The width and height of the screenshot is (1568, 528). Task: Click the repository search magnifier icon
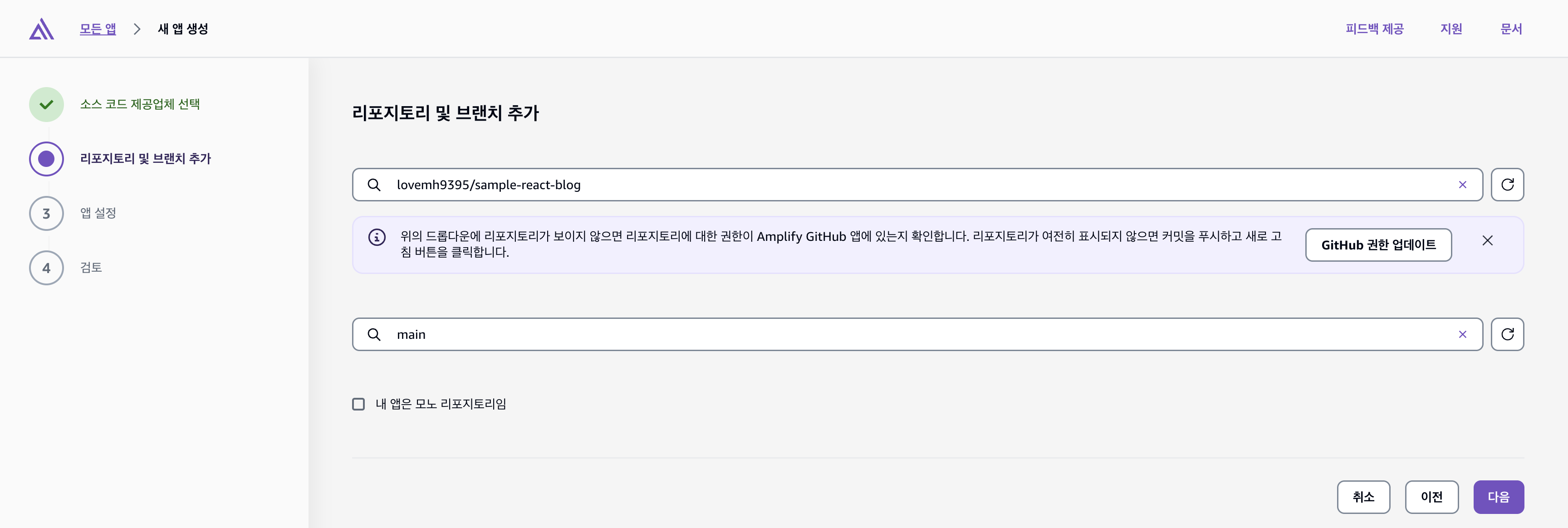pos(374,184)
